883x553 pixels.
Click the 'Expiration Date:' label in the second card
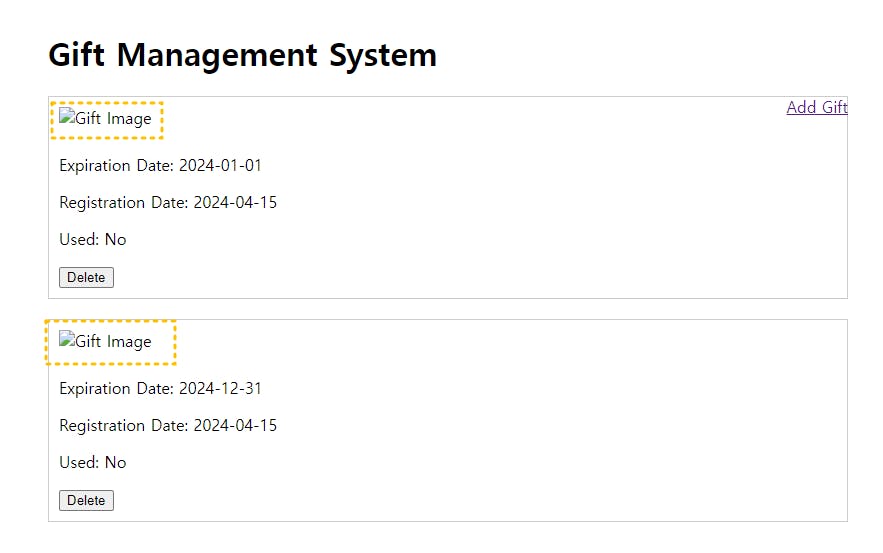click(x=117, y=389)
